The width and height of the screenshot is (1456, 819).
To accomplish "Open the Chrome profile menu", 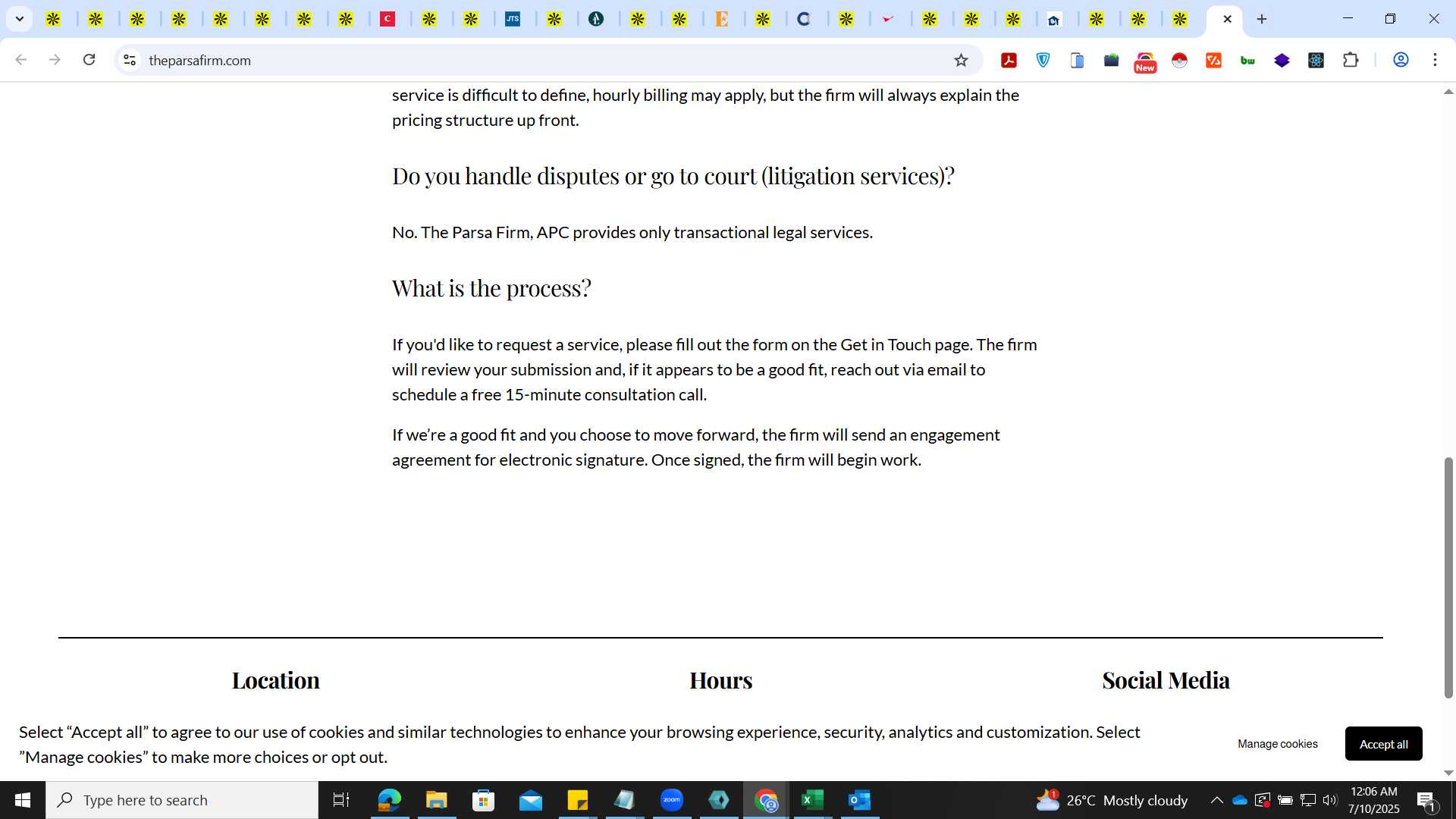I will point(1401,60).
